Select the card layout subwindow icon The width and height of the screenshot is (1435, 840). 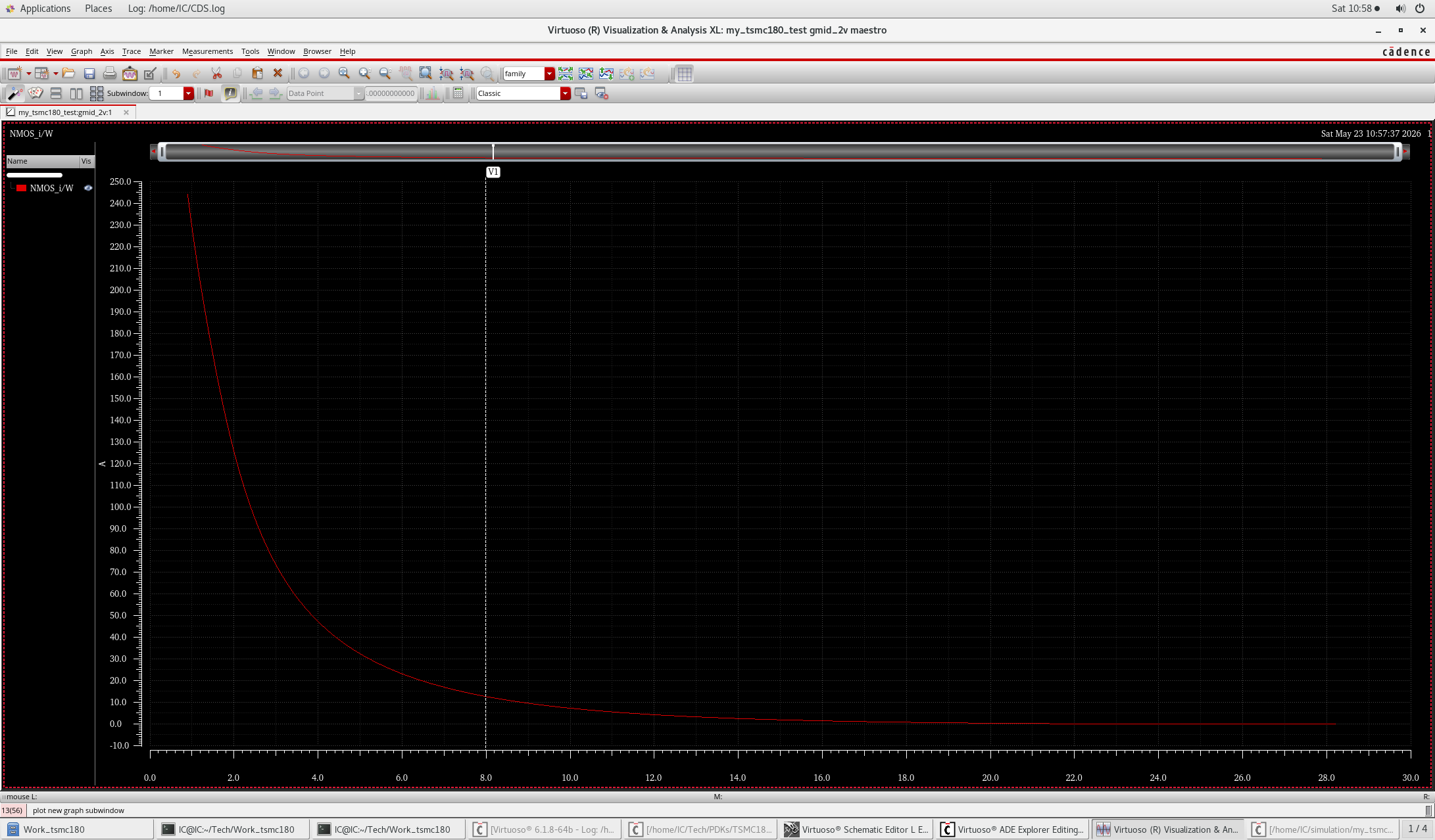[36, 93]
